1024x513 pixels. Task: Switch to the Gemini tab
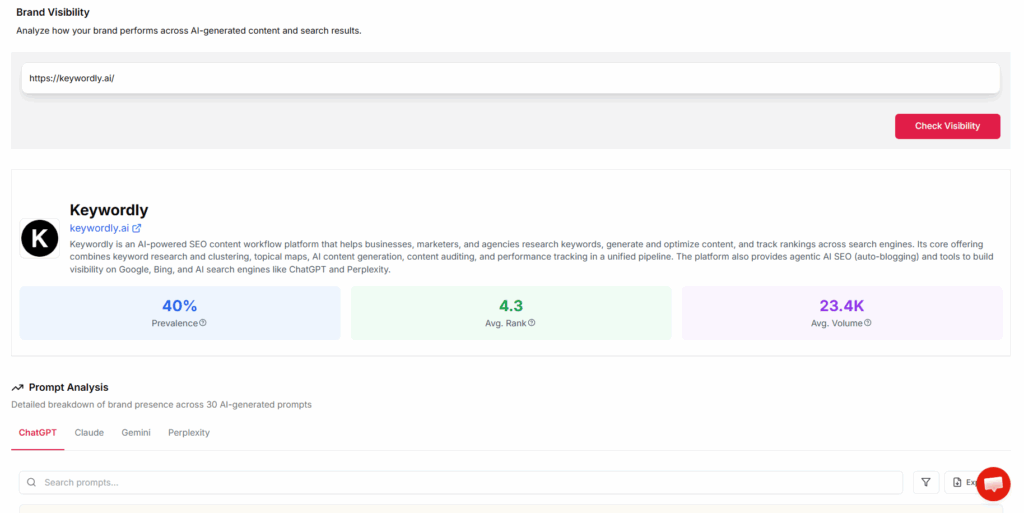click(136, 433)
